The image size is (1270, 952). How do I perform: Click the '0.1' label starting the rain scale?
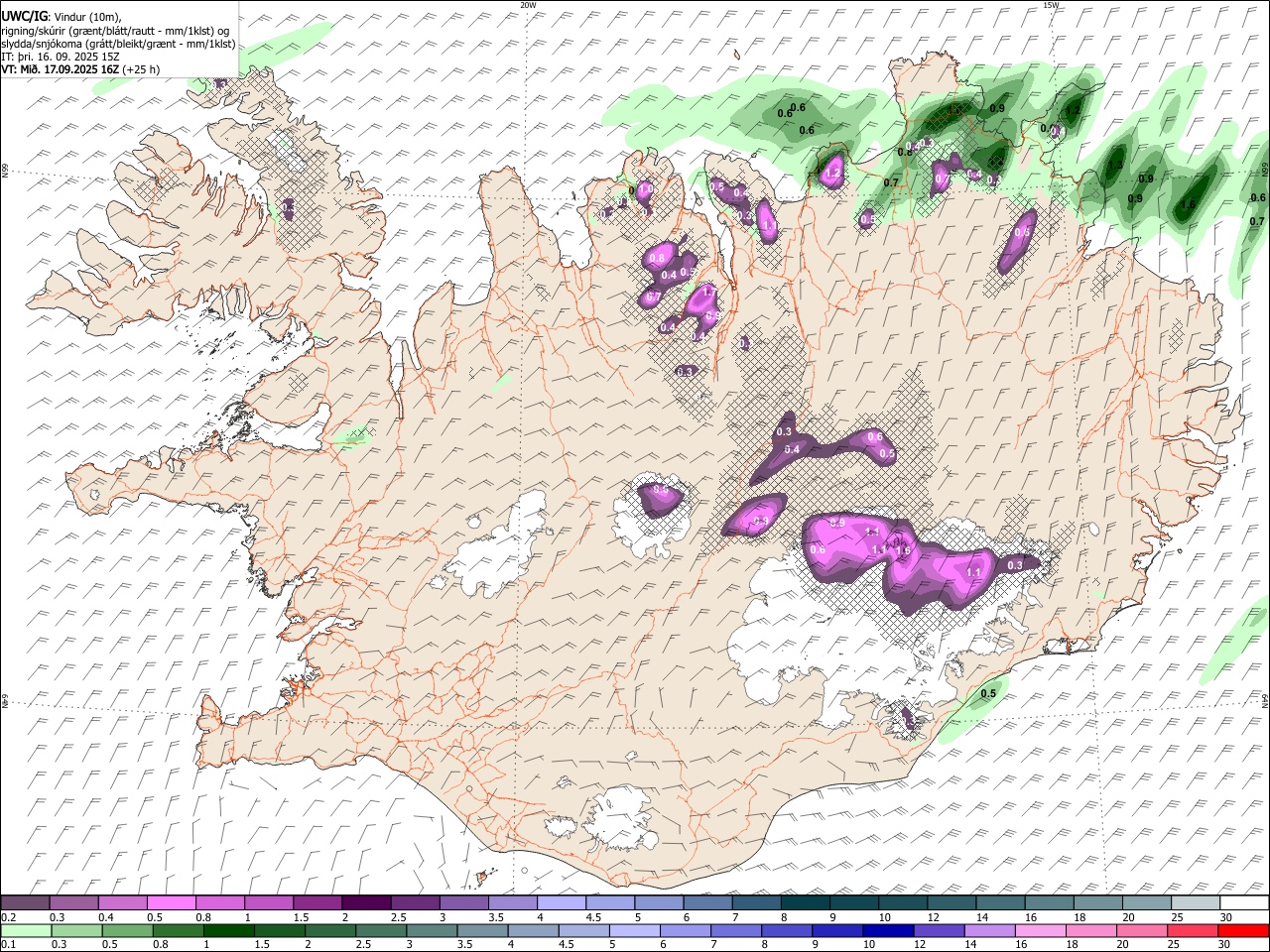[x=9, y=945]
